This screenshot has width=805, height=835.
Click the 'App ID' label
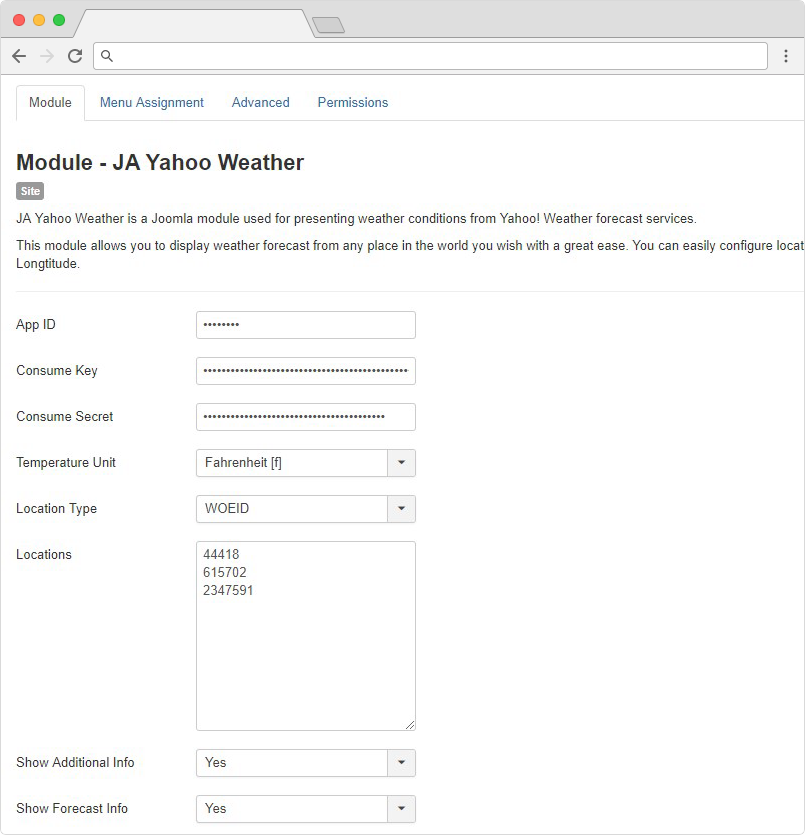click(36, 324)
